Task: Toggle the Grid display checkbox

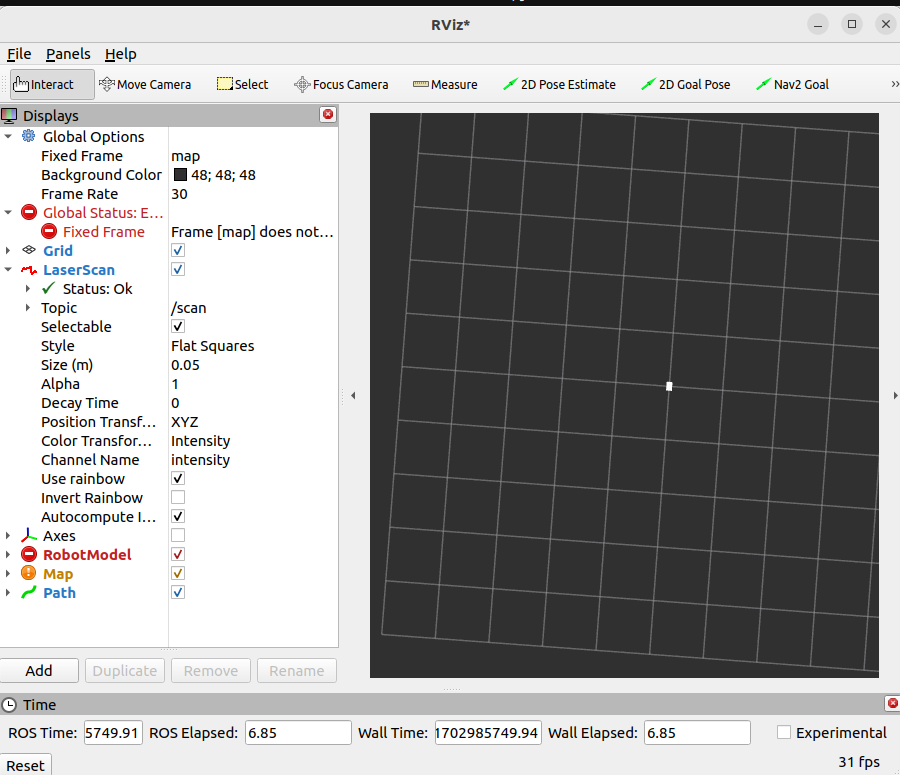Action: point(178,250)
